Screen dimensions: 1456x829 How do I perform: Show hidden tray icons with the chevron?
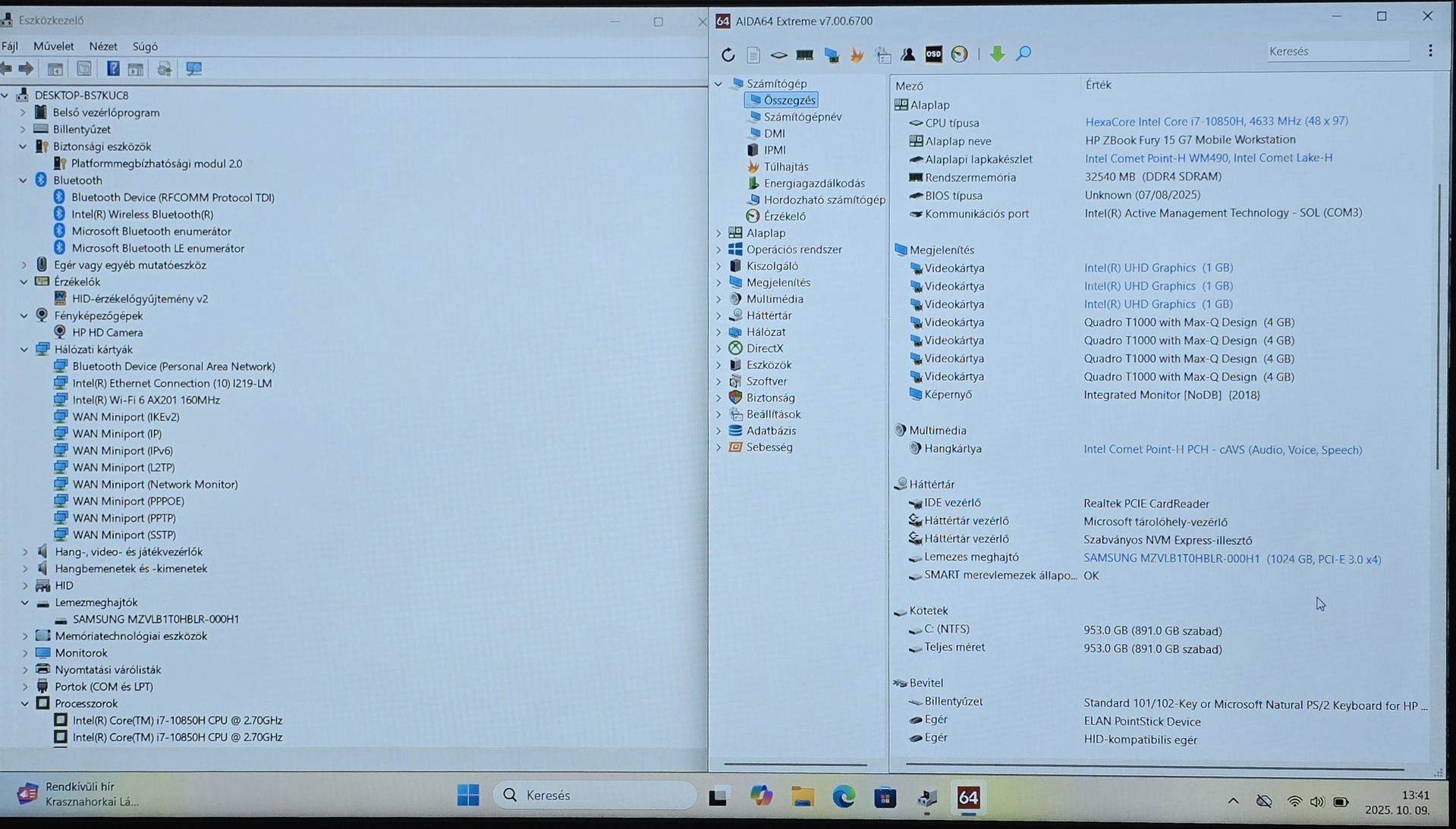(1233, 801)
